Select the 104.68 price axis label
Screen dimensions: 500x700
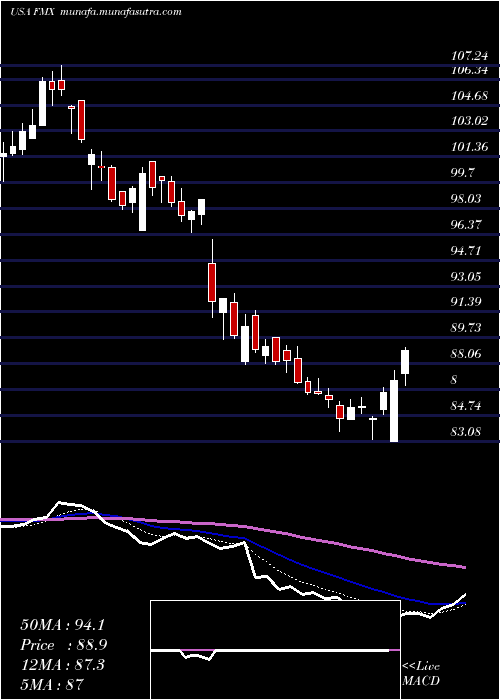click(468, 96)
